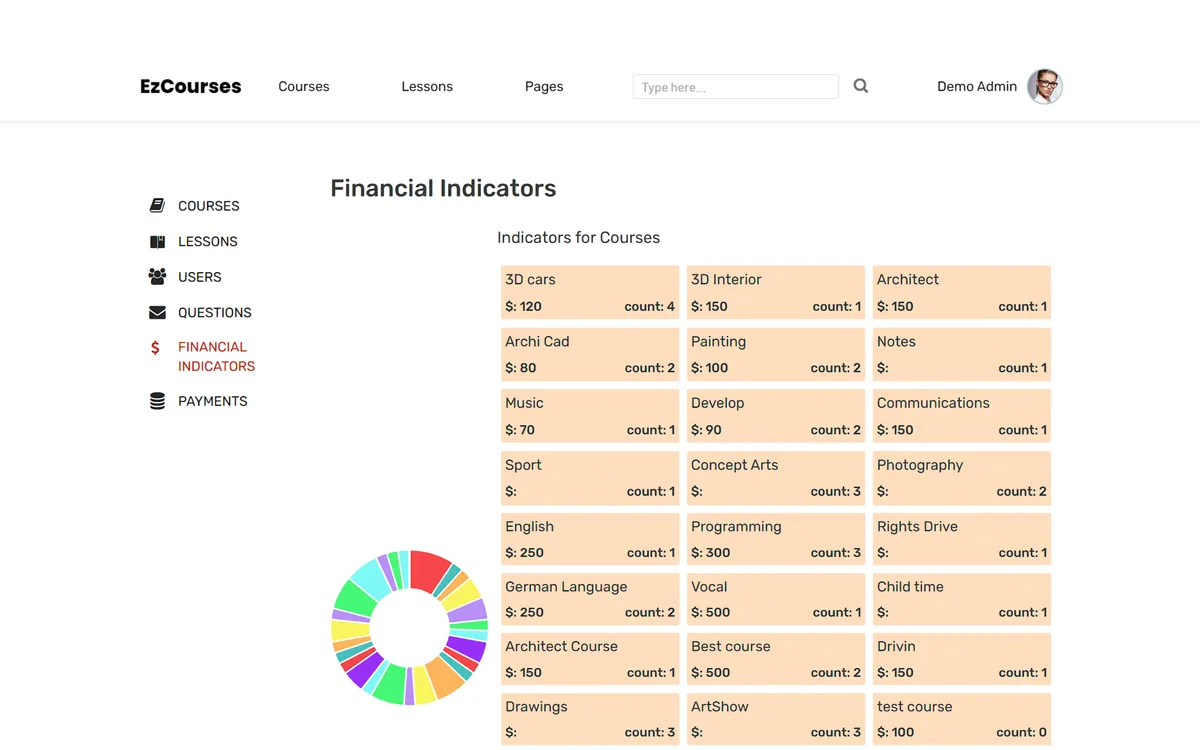Click the Courses book icon in sidebar
Viewport: 1200px width, 750px height.
(x=157, y=206)
